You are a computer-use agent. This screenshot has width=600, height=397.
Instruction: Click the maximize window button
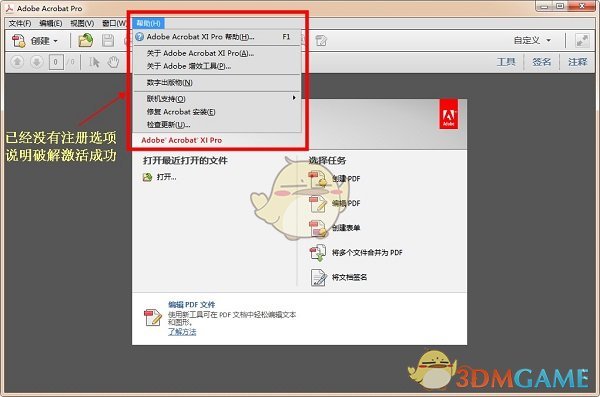[560, 6]
